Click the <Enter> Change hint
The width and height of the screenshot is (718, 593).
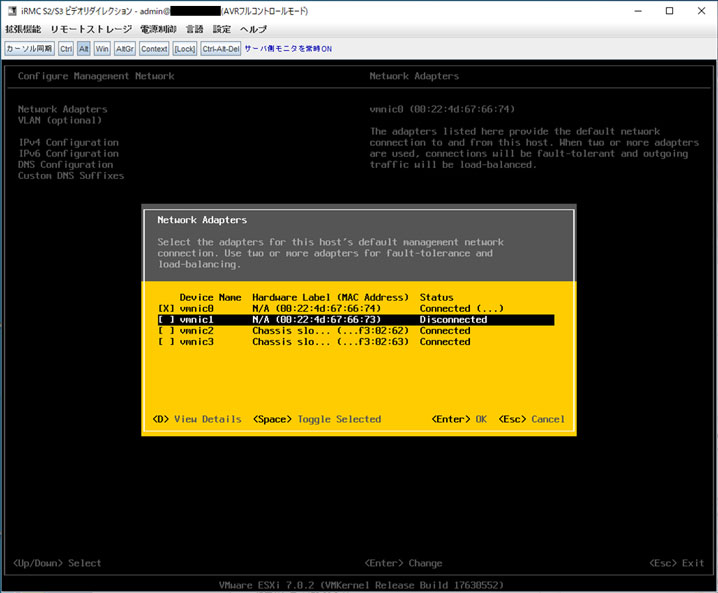tap(403, 563)
